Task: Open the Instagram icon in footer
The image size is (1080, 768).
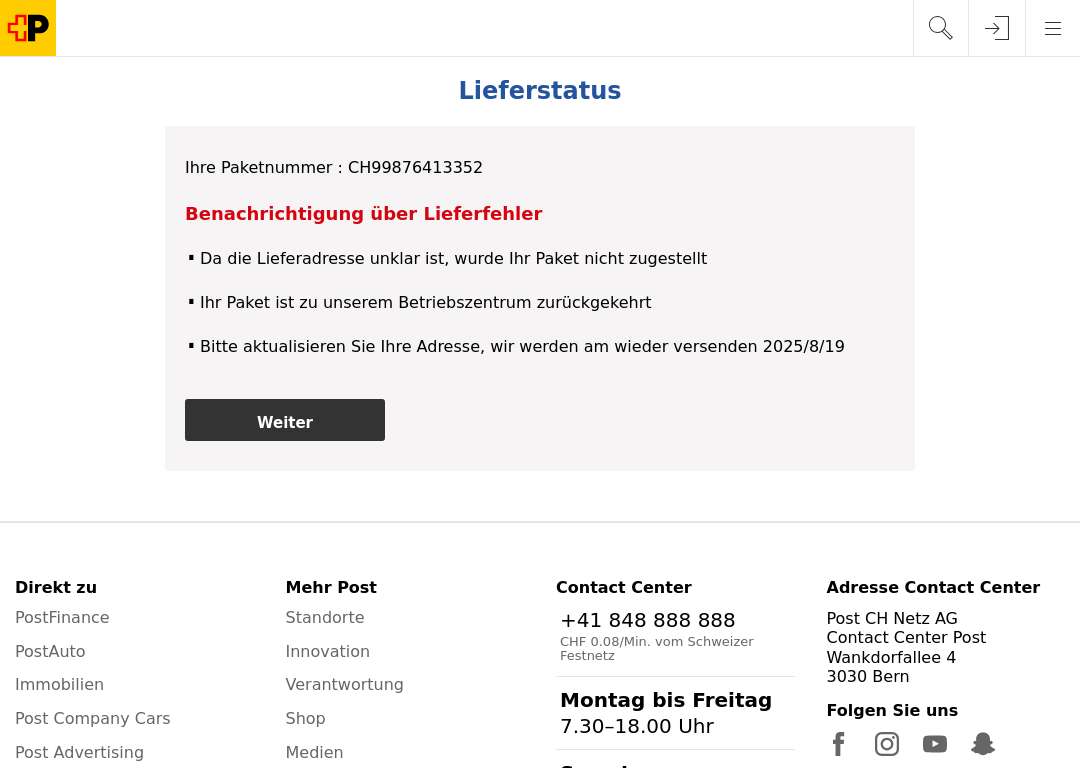Action: tap(886, 744)
